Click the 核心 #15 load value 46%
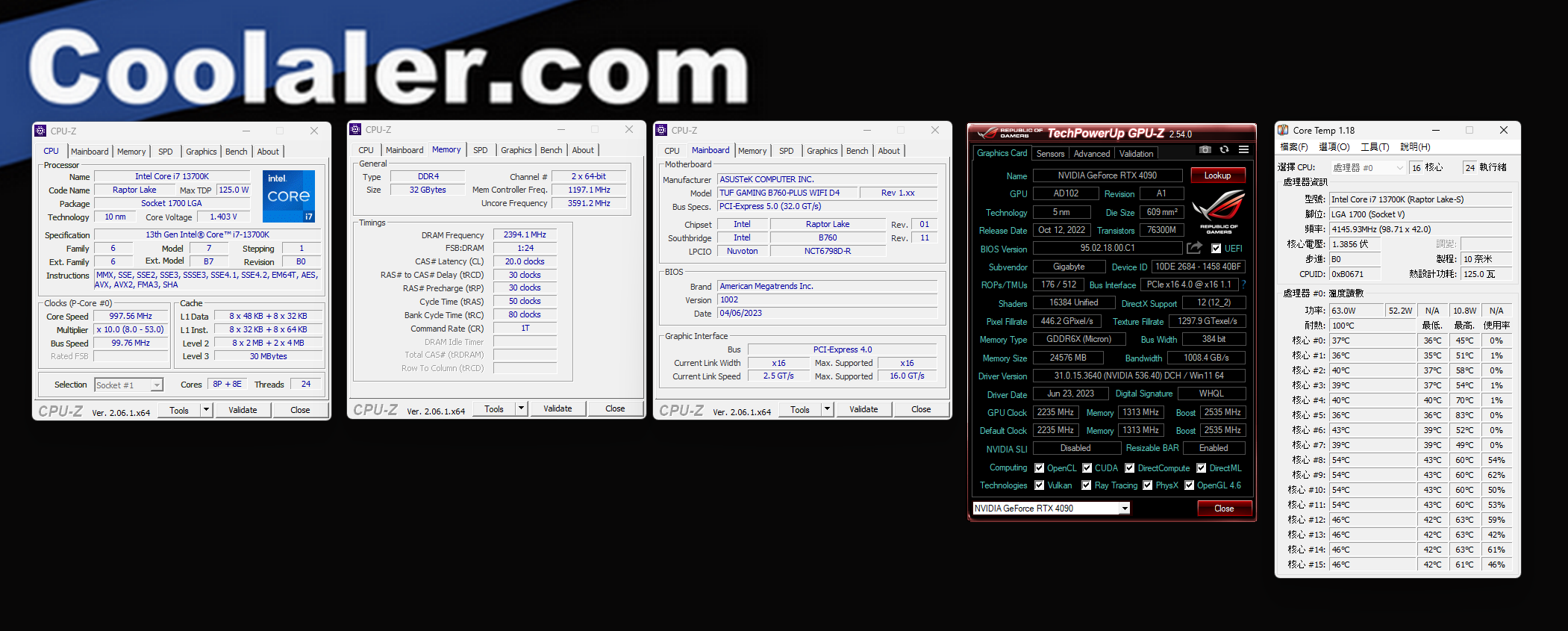The height and width of the screenshot is (631, 1568). (x=1496, y=565)
